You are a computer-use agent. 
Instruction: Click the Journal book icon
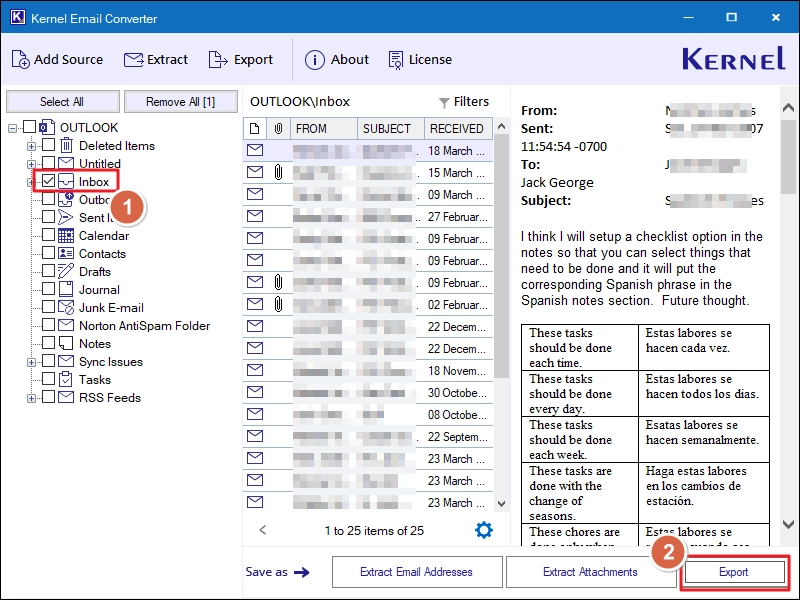[66, 289]
